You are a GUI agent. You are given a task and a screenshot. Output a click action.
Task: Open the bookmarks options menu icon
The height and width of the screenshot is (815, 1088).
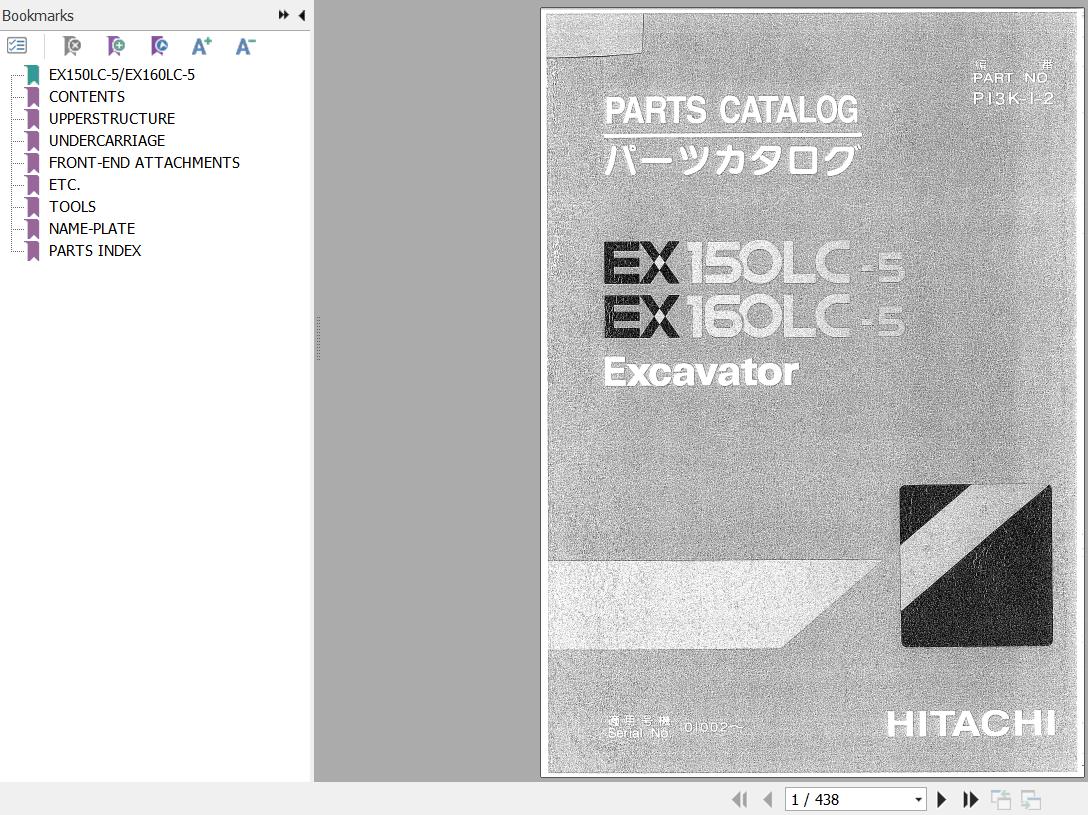click(17, 46)
